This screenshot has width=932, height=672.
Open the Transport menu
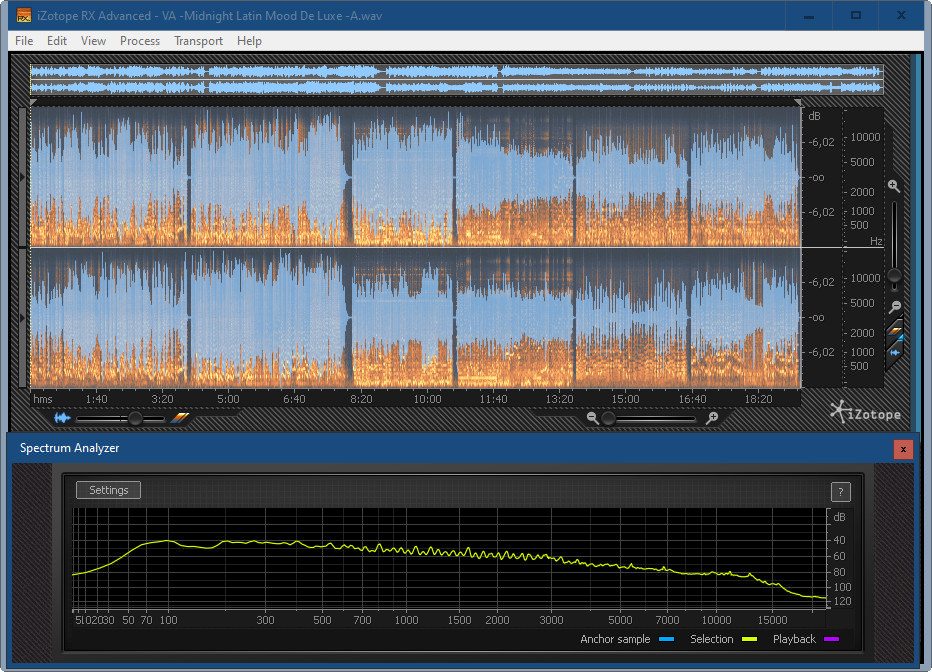coord(198,41)
